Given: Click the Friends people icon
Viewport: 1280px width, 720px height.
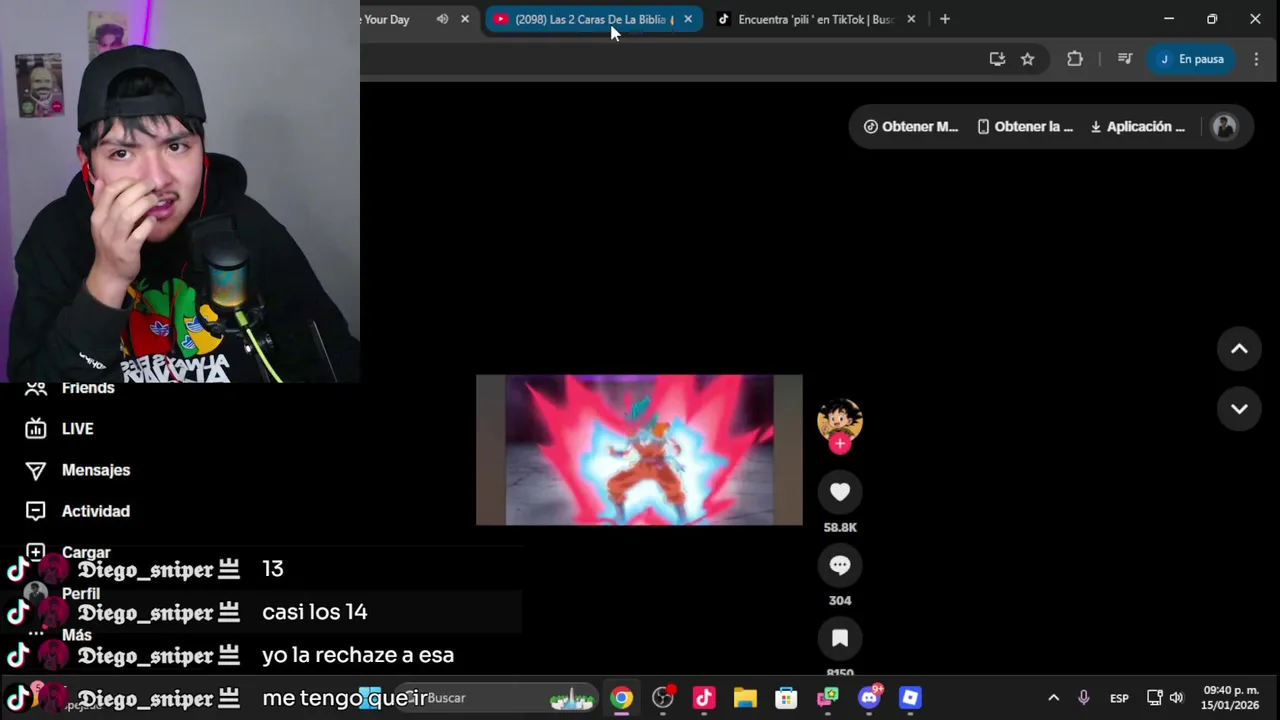Looking at the screenshot, I should (36, 388).
